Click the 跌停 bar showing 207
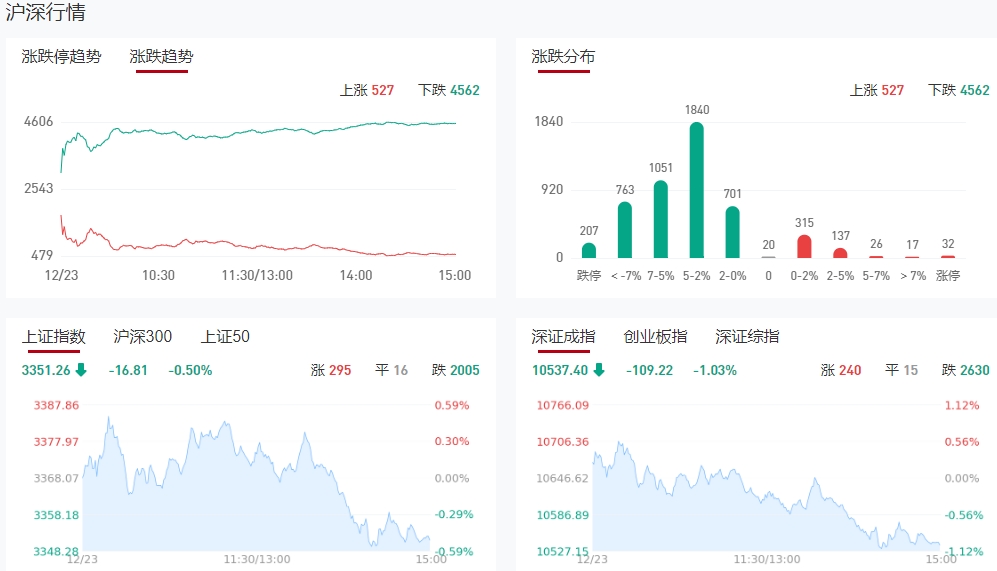The image size is (997, 571). [589, 251]
